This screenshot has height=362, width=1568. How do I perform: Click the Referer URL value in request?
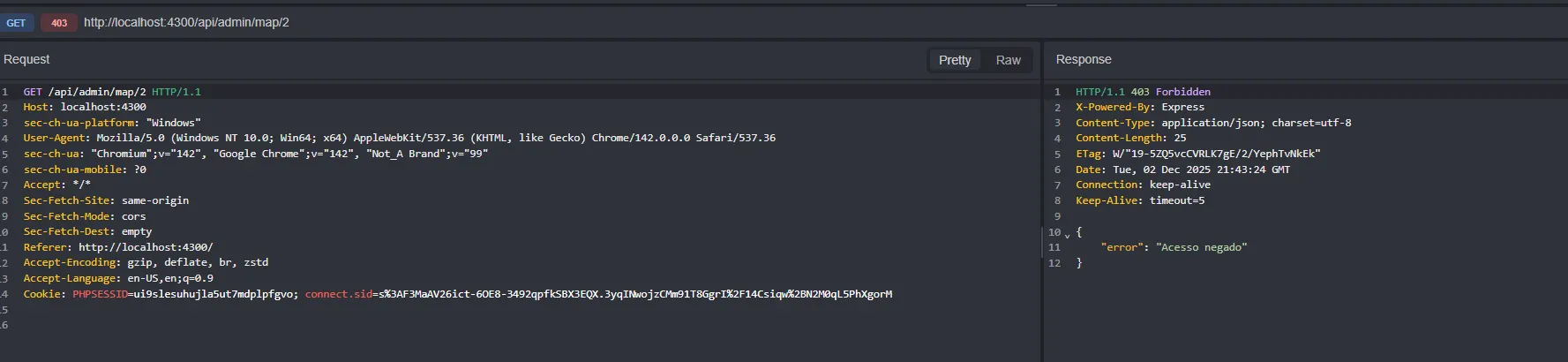pos(146,247)
